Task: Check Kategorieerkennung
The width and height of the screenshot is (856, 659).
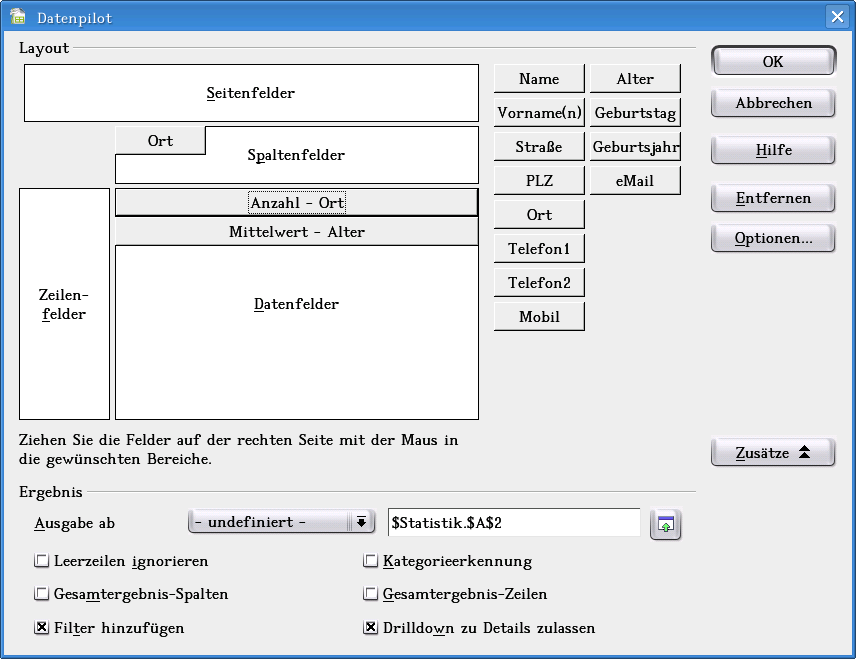Action: (370, 561)
